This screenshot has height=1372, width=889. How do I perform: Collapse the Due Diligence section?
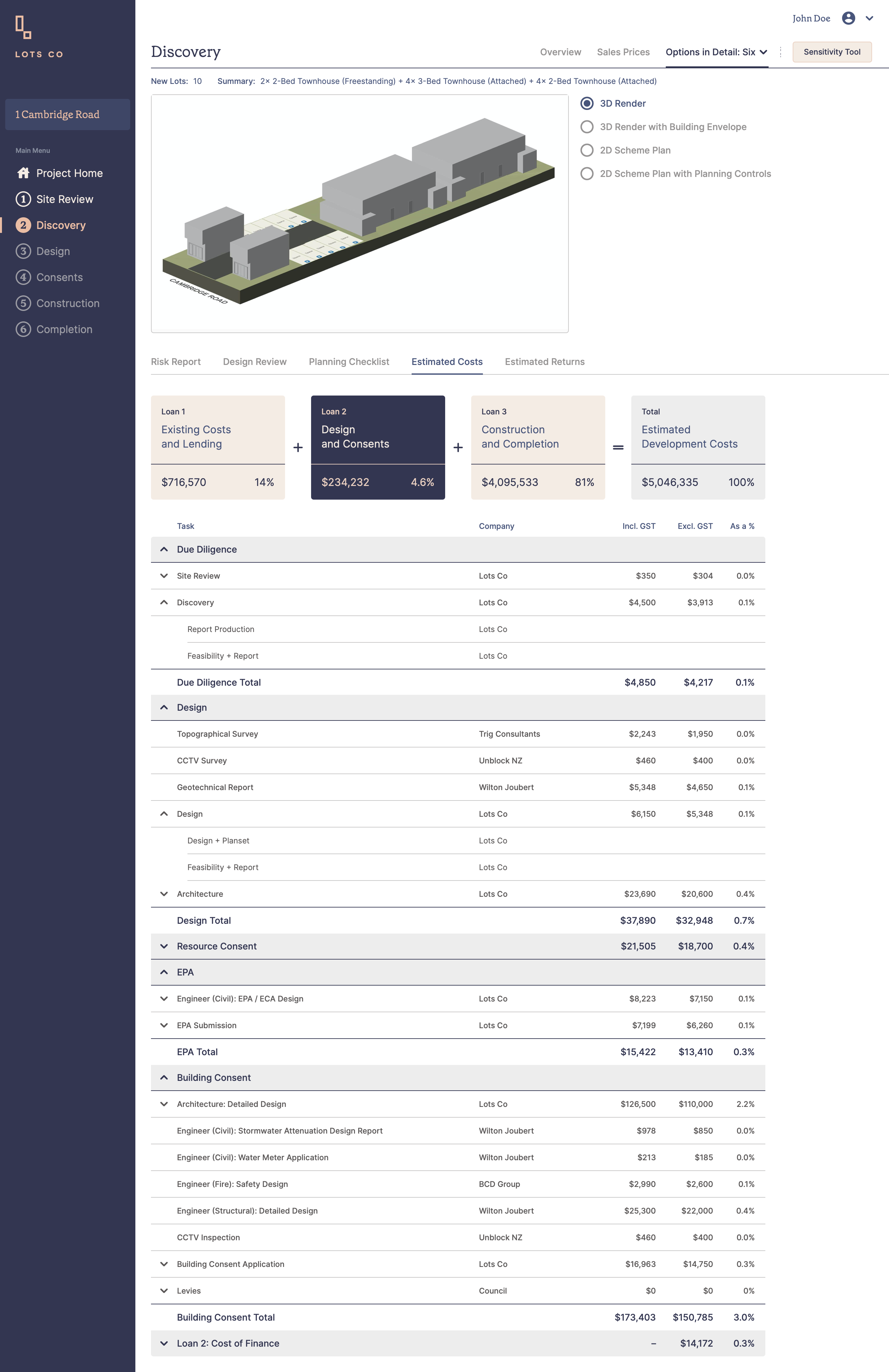pos(164,549)
